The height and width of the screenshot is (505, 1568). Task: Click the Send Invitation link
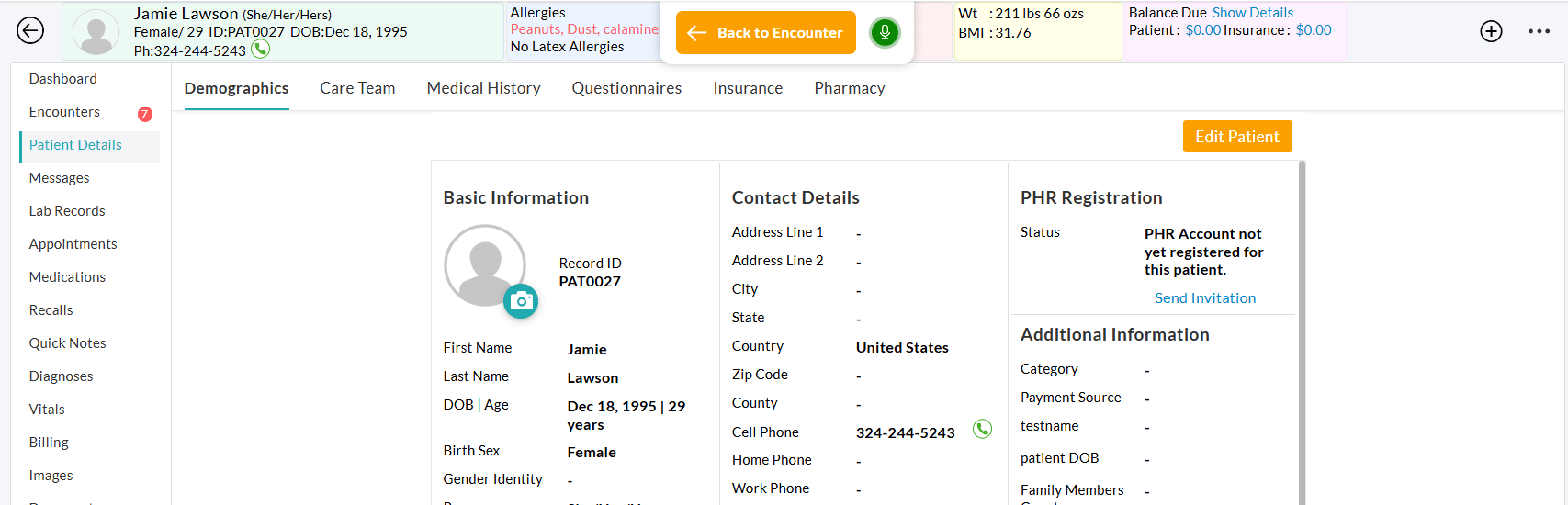[x=1204, y=298]
